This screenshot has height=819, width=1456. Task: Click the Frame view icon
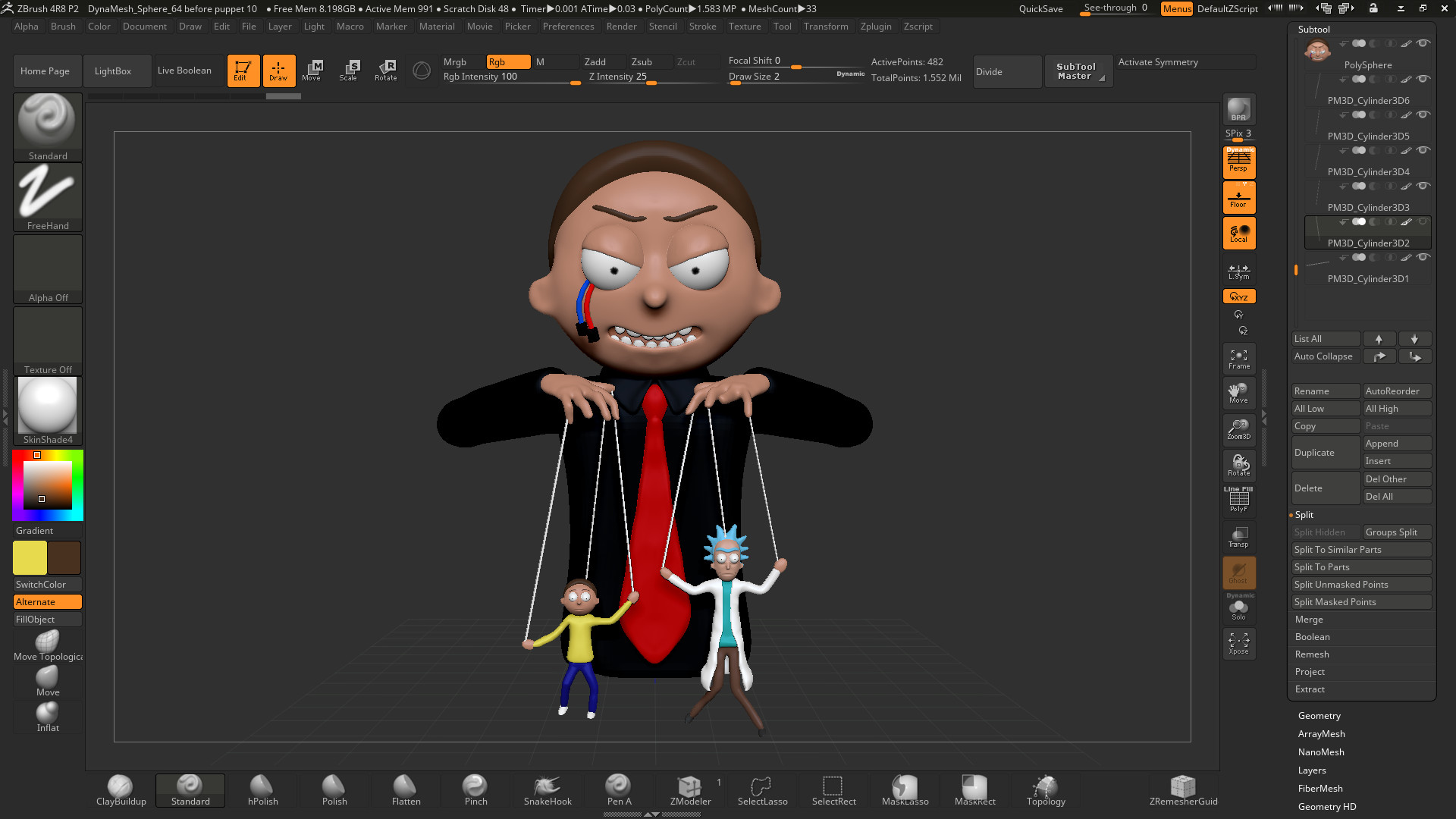coord(1239,359)
